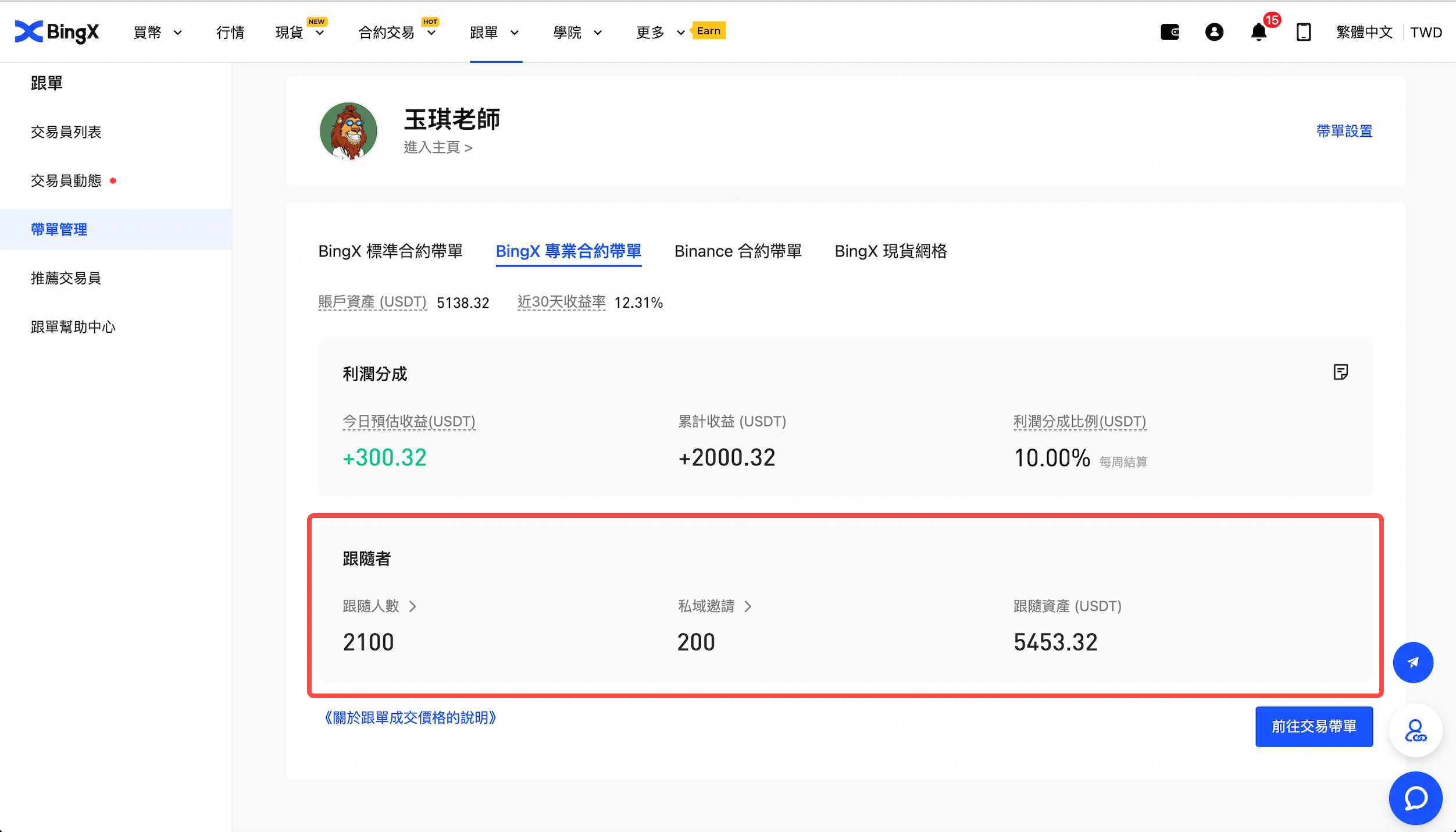1456x832 pixels.
Task: Expand the 跟隨人數 details arrow
Action: coord(412,606)
